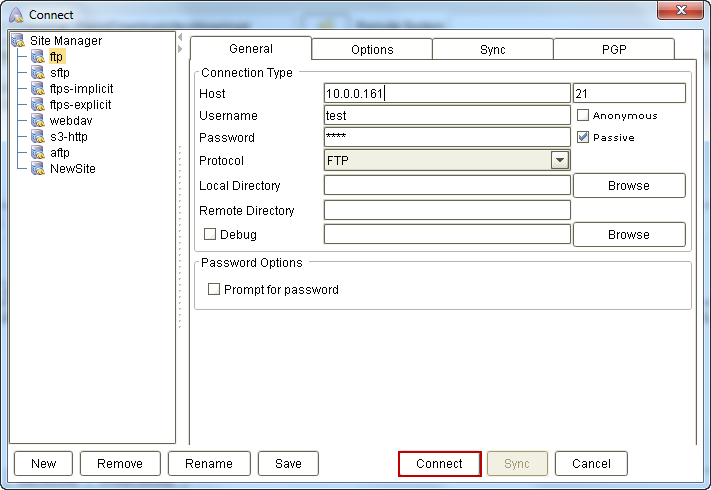
Task: Click the sftp site icon
Action: point(38,73)
